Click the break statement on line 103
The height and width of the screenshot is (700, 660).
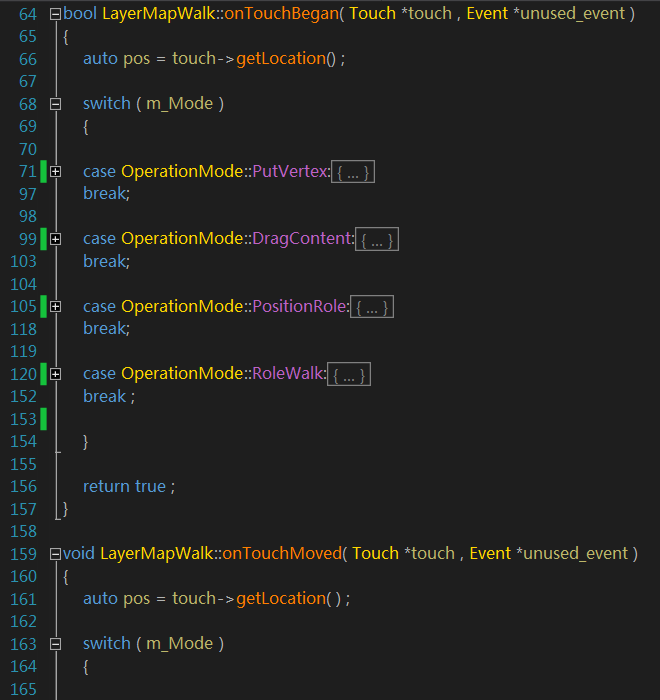106,261
